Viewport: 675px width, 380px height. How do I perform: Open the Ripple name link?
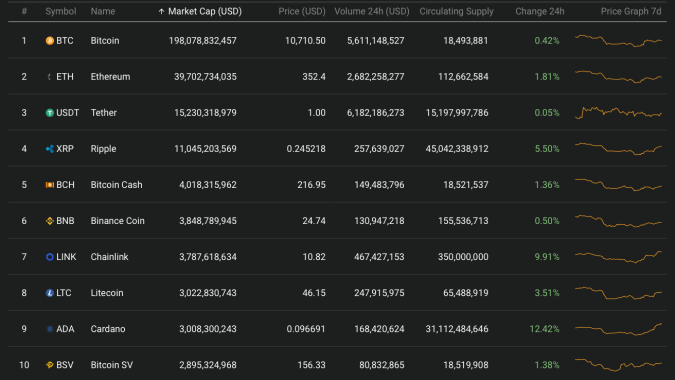coord(103,149)
